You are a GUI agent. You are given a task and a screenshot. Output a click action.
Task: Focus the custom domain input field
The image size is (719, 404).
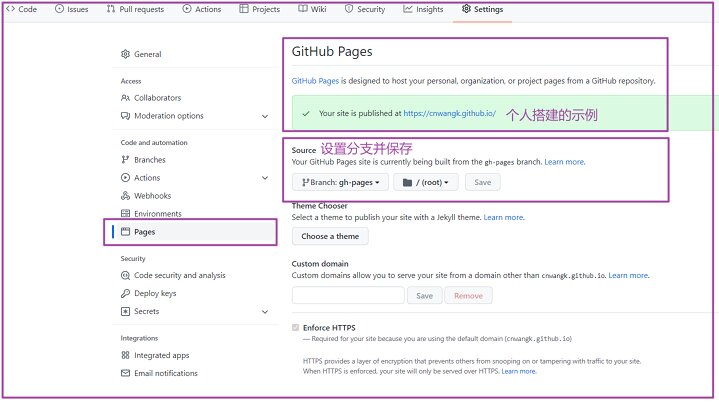click(x=348, y=295)
